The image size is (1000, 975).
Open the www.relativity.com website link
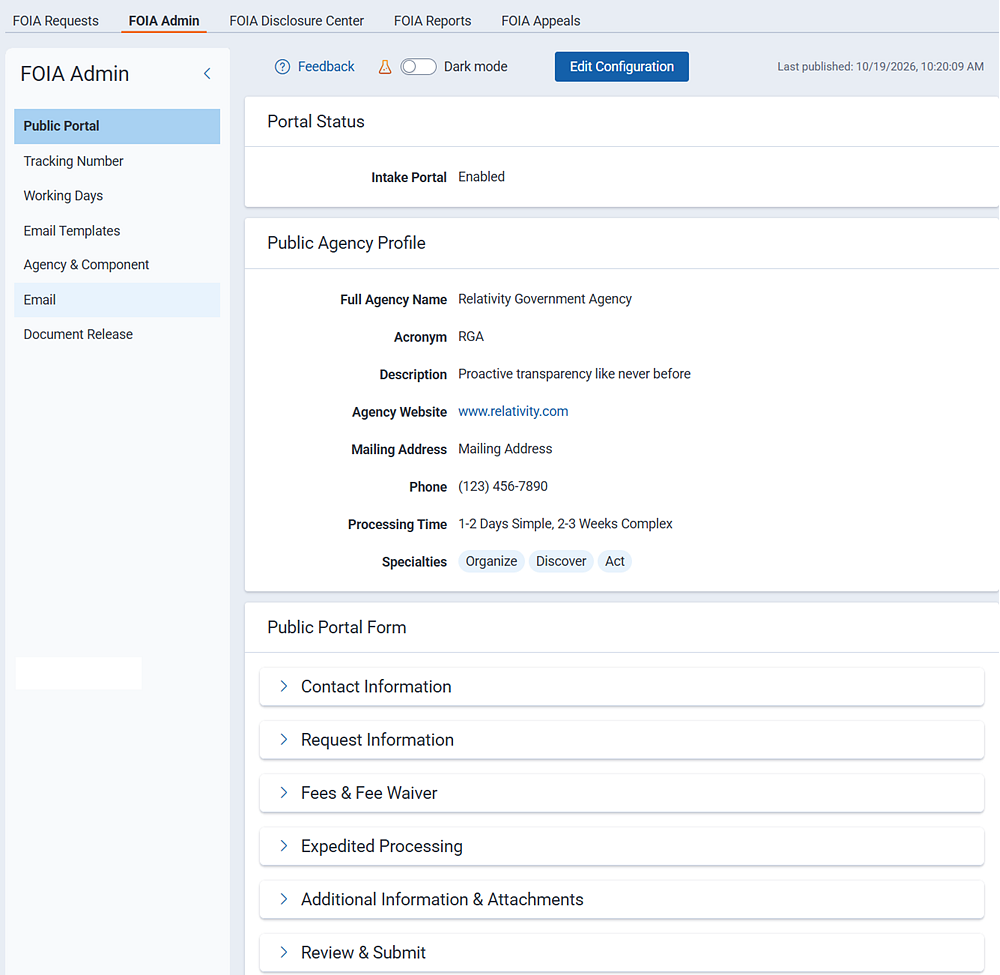tap(513, 411)
